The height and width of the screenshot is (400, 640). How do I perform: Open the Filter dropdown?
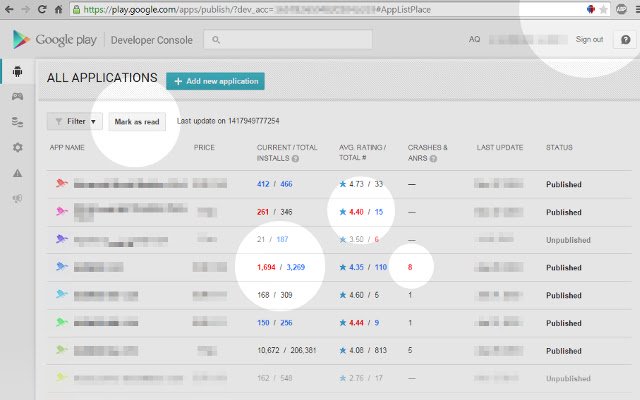75,121
